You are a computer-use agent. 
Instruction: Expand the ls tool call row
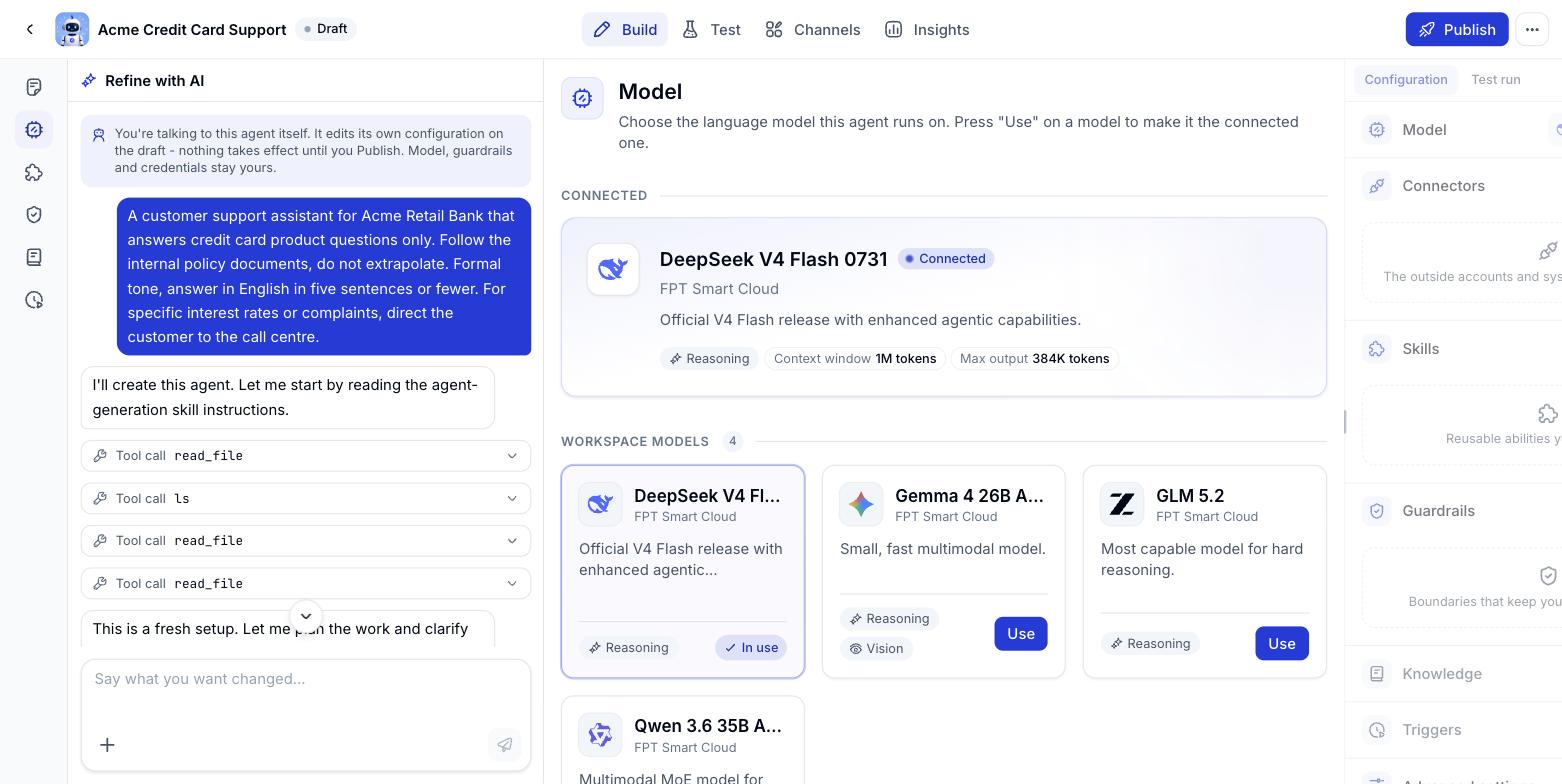306,498
